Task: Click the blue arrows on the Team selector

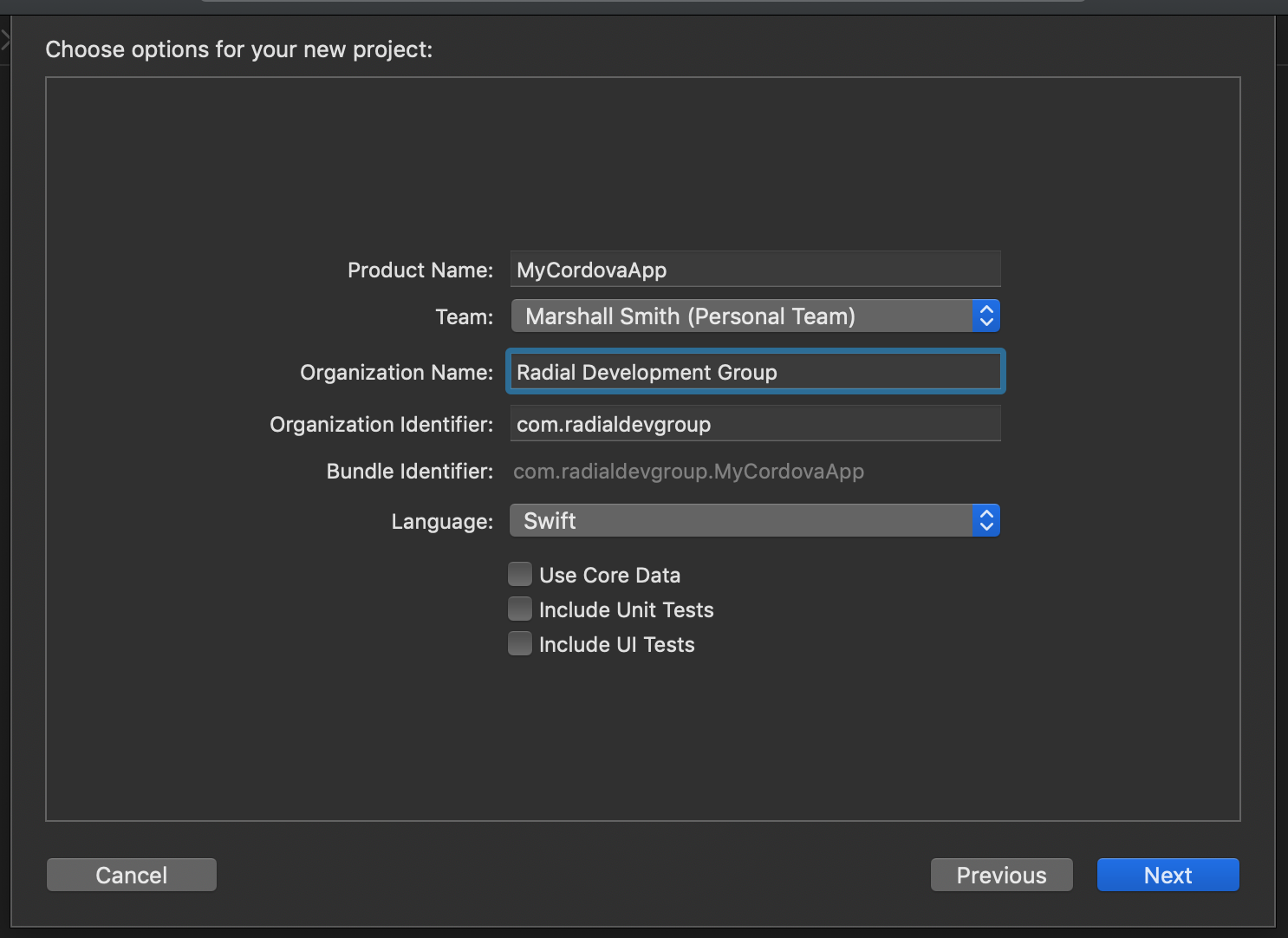Action: [x=986, y=316]
